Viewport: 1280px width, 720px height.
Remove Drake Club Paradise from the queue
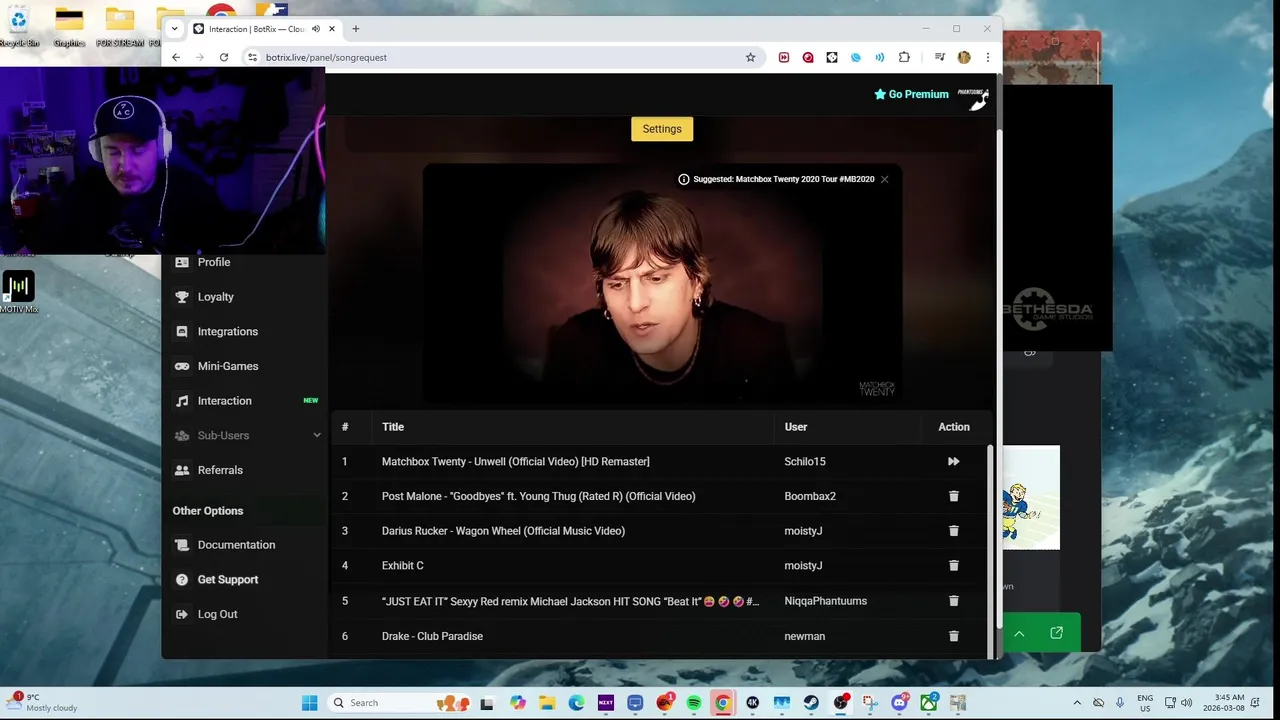click(953, 636)
